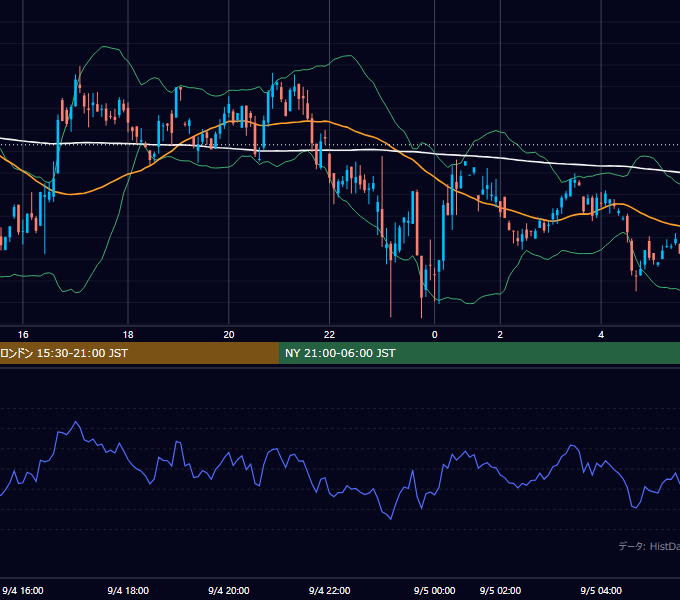Click the '4' hour label on price chart axis
The width and height of the screenshot is (680, 600).
tap(601, 334)
